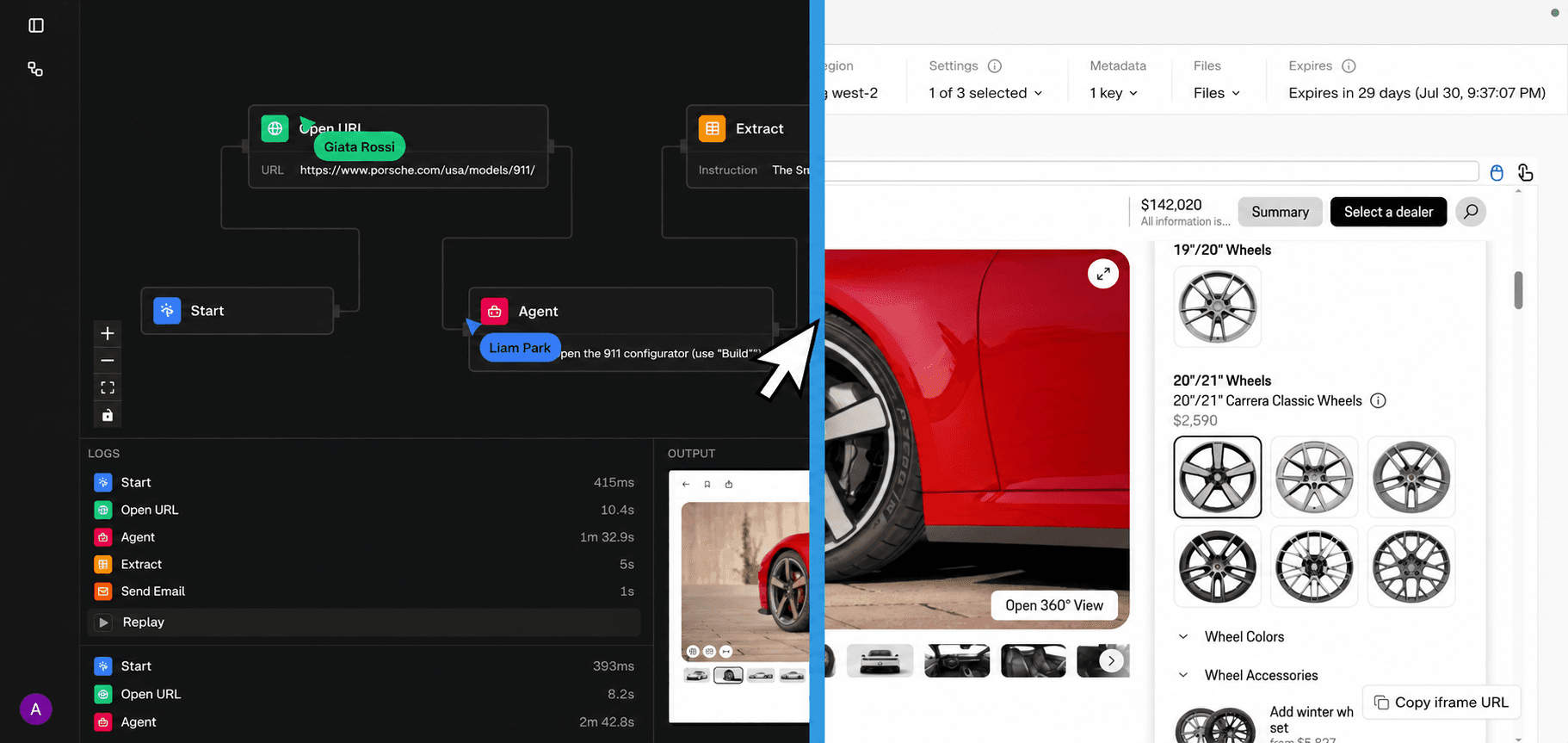Click the Settings info icon
1568x743 pixels.
pyautogui.click(x=995, y=65)
